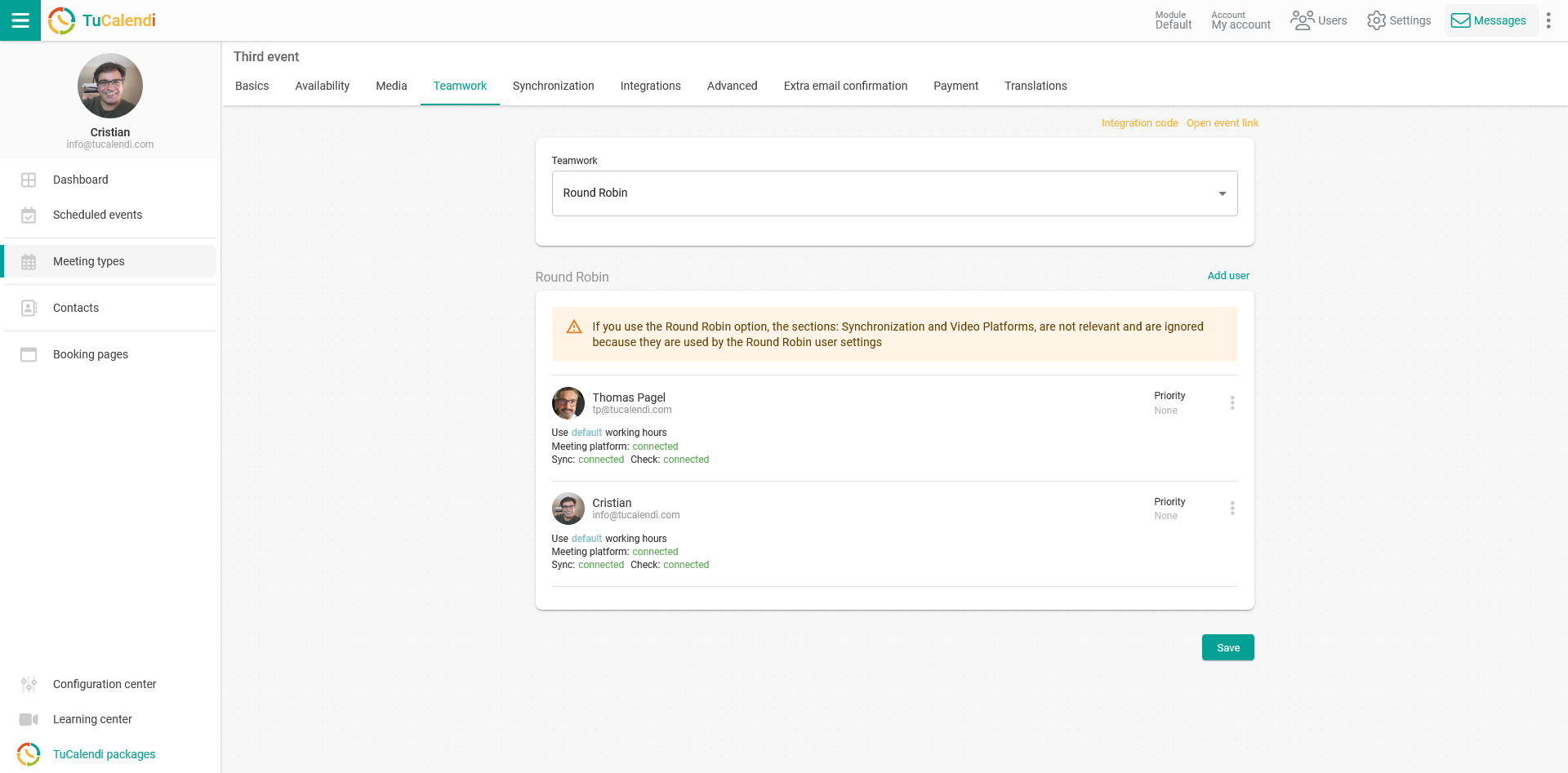Click Thomas Pagel's default working hours link

586,433
